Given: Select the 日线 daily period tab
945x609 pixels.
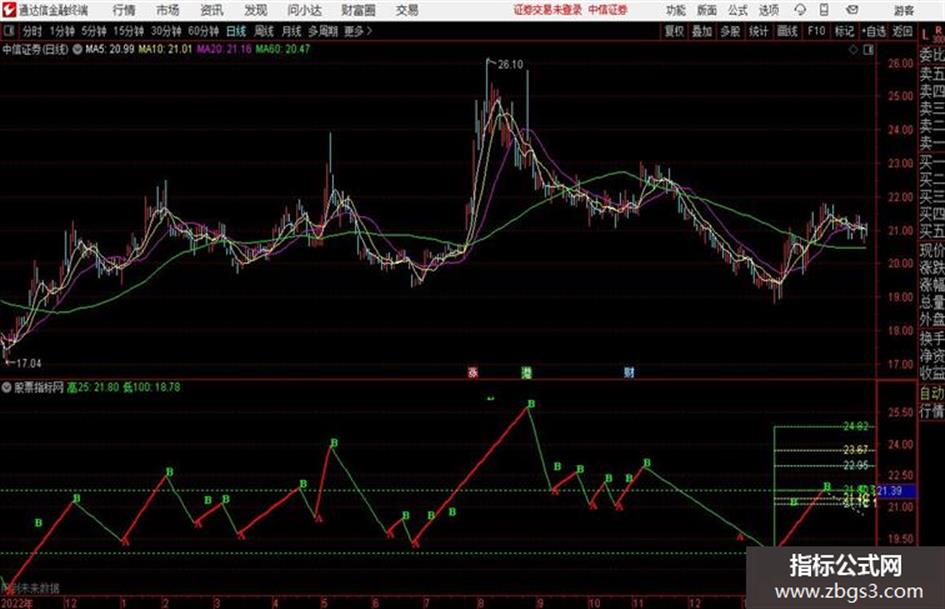Looking at the screenshot, I should point(236,31).
